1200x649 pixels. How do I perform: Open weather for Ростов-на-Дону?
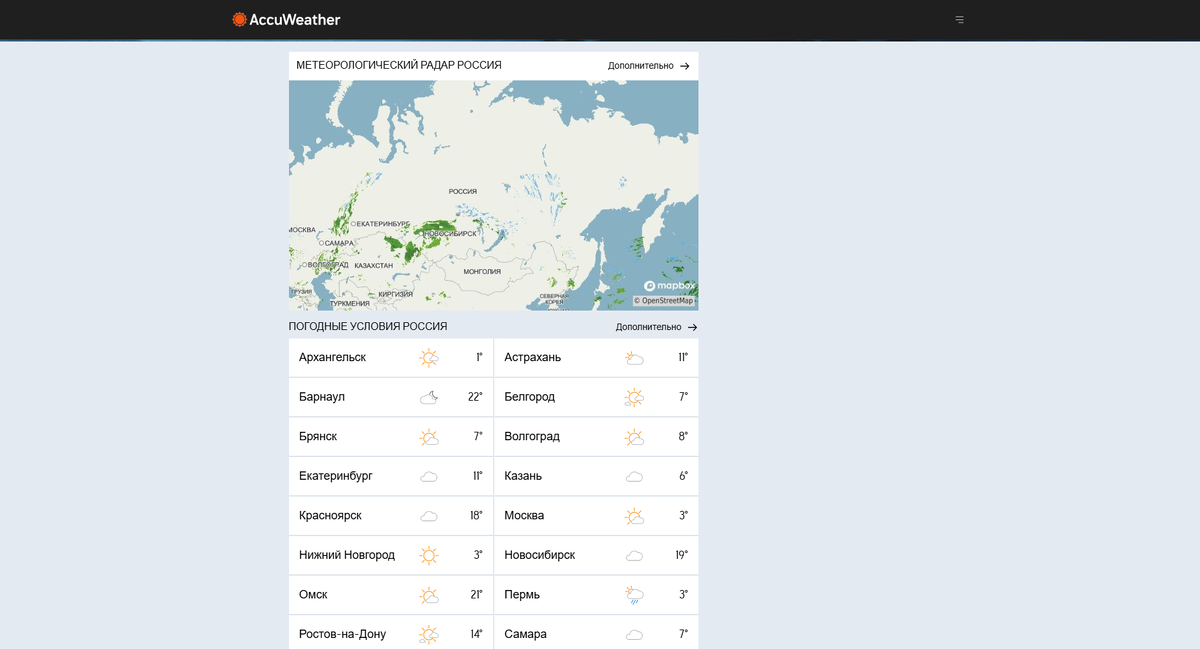[x=391, y=634]
